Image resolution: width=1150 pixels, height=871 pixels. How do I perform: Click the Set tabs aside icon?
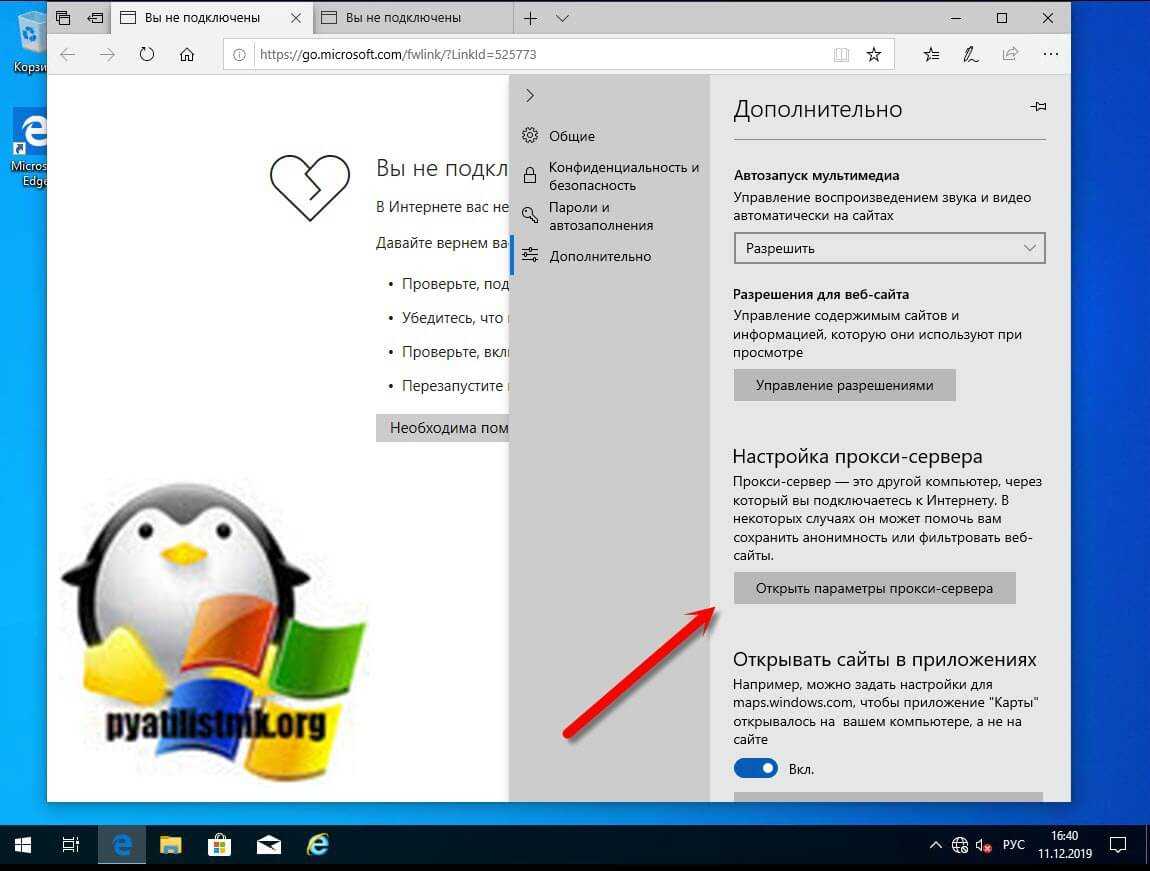(95, 18)
